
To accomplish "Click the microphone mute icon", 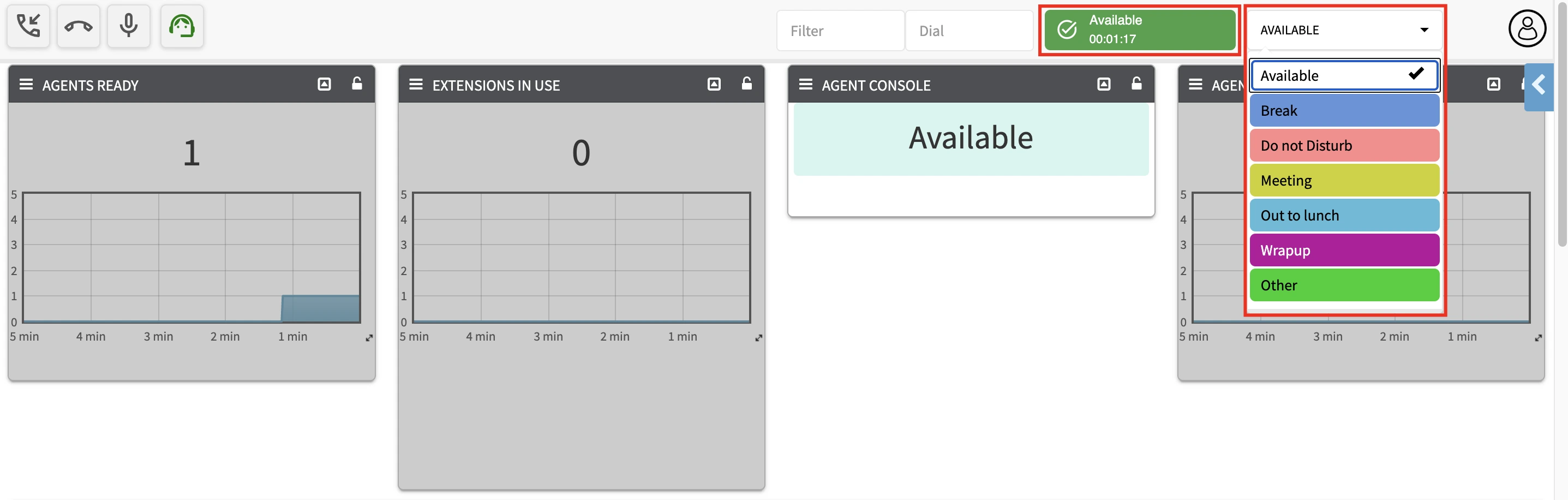I will pos(128,26).
